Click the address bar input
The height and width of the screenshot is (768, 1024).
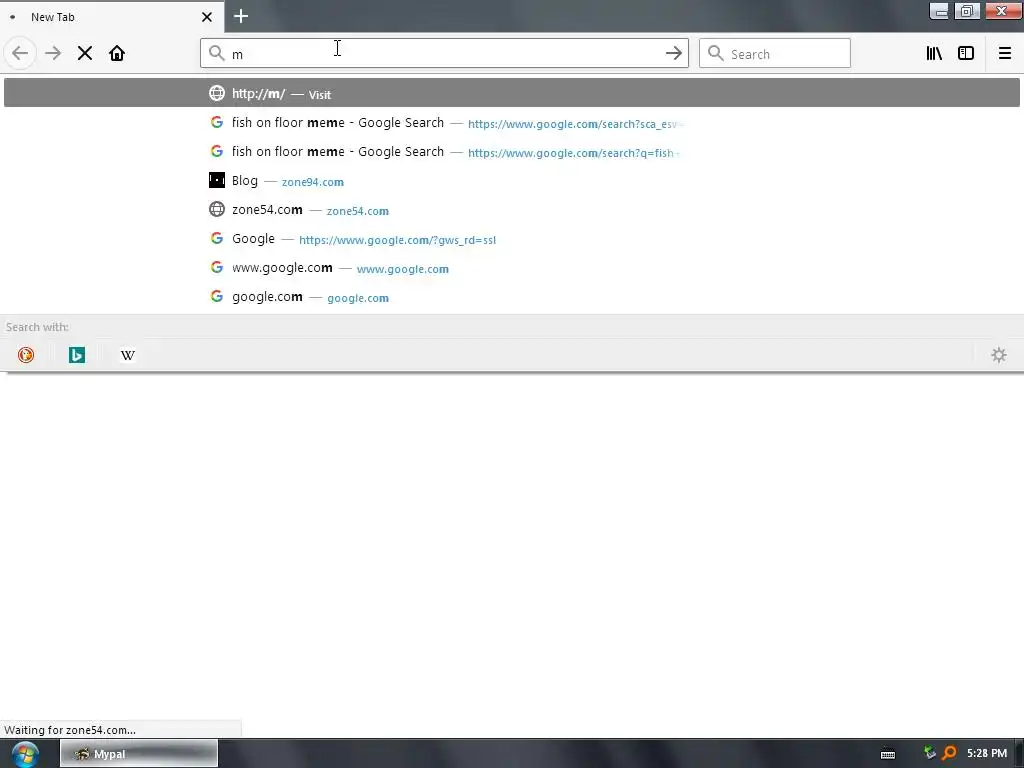(444, 54)
